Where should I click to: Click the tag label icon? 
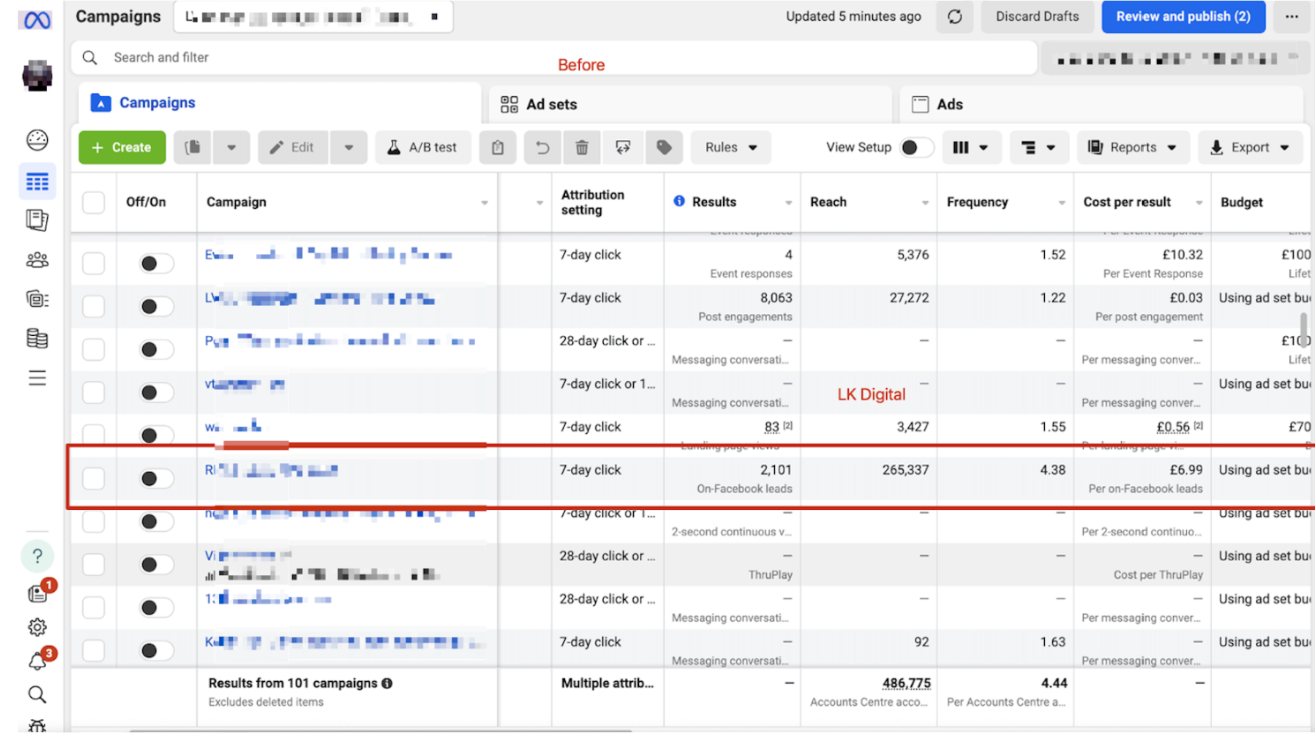tap(664, 147)
